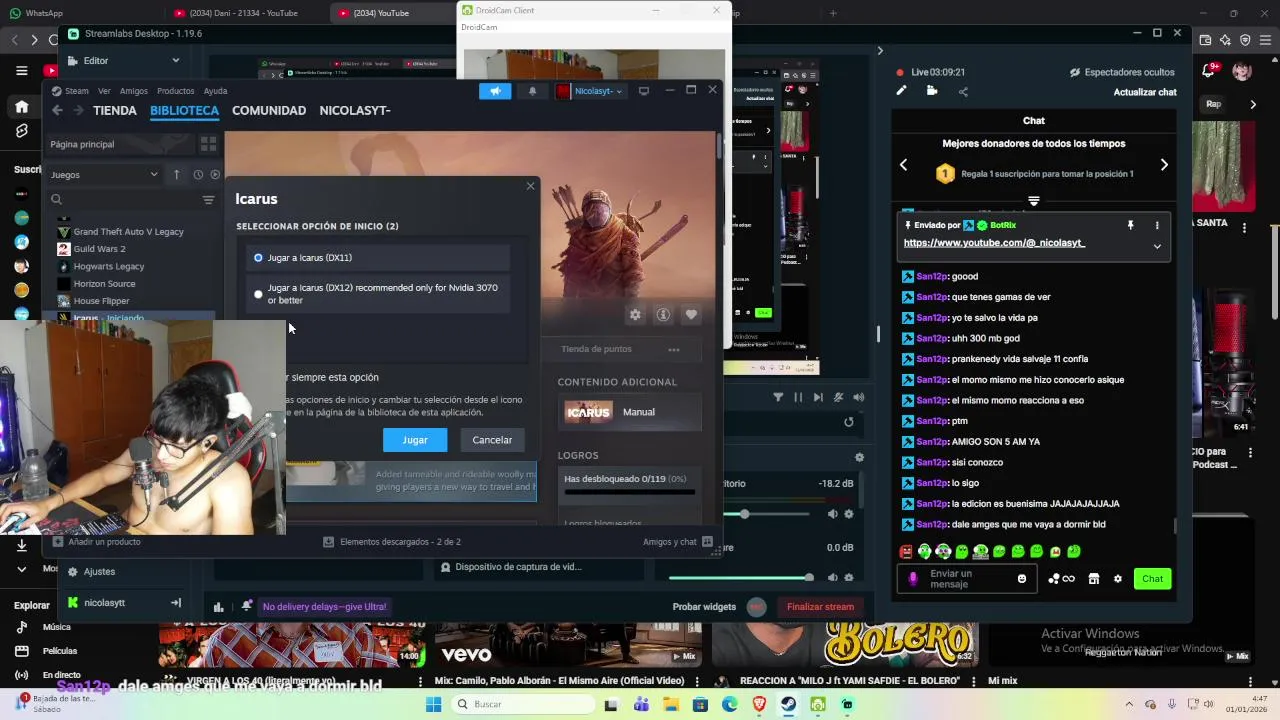Open the COMUNIDAD tab in Steam

269,111
